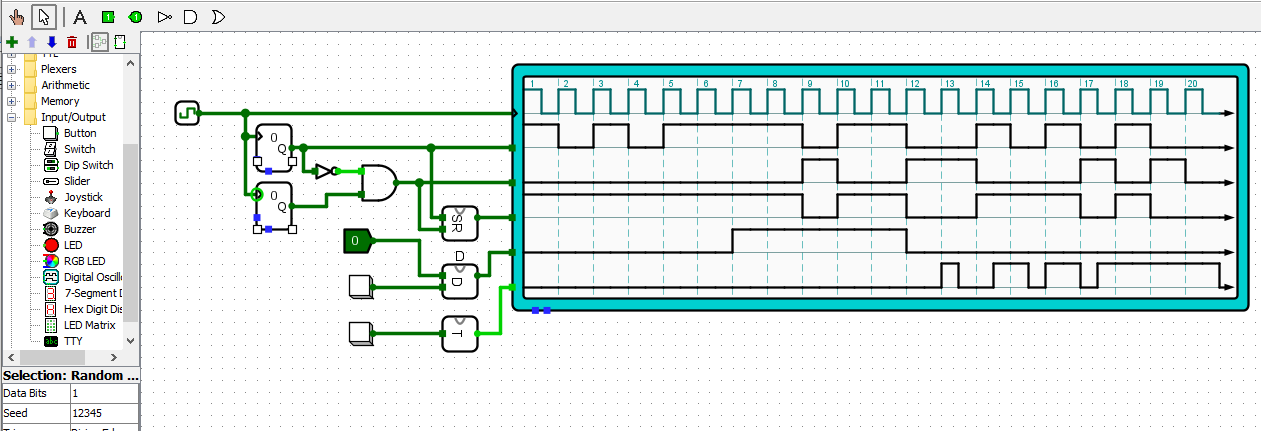Select the NOT gate on canvas
1261x431 pixels.
tap(326, 171)
